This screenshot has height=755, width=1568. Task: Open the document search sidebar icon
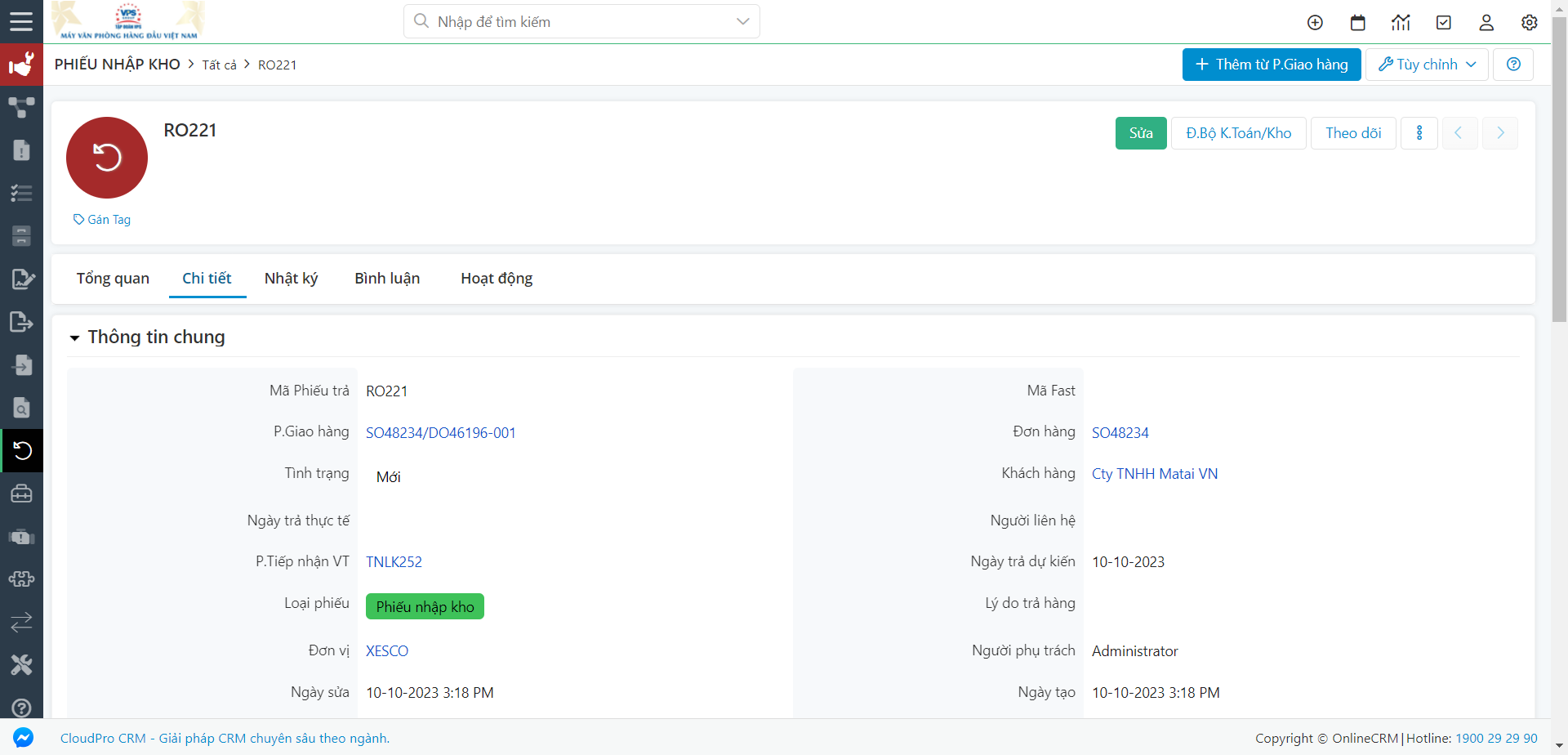pyautogui.click(x=21, y=408)
